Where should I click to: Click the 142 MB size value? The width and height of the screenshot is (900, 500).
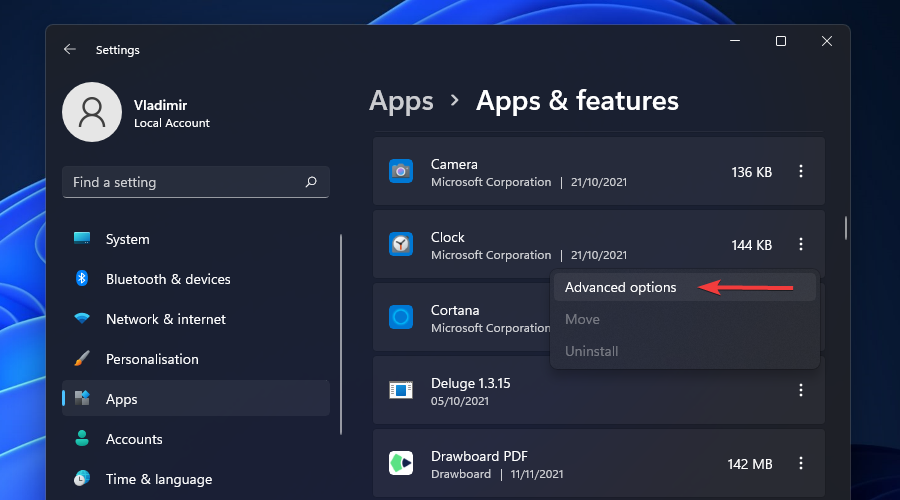(750, 464)
